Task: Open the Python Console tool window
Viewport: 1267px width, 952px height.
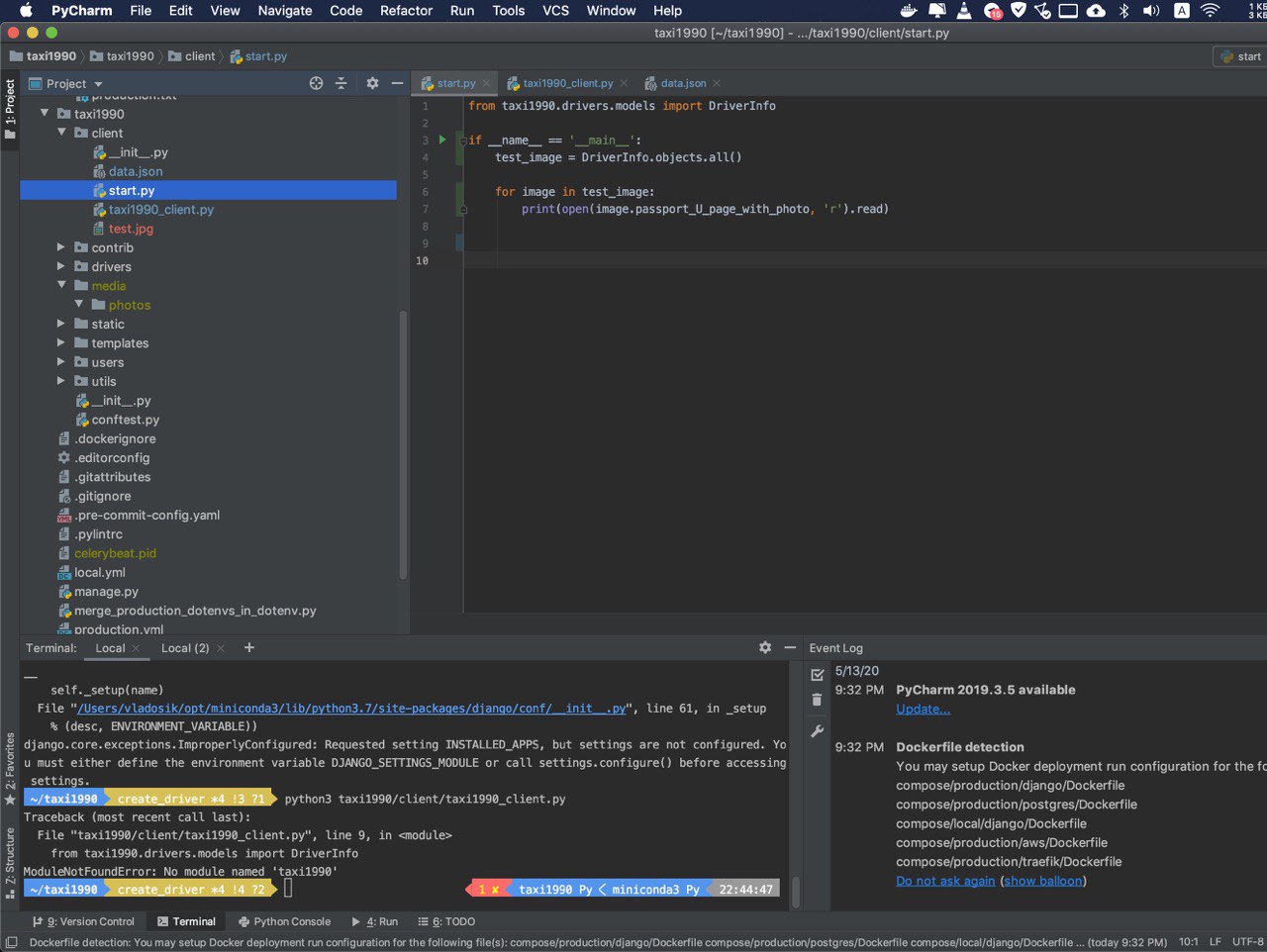Action: [284, 921]
